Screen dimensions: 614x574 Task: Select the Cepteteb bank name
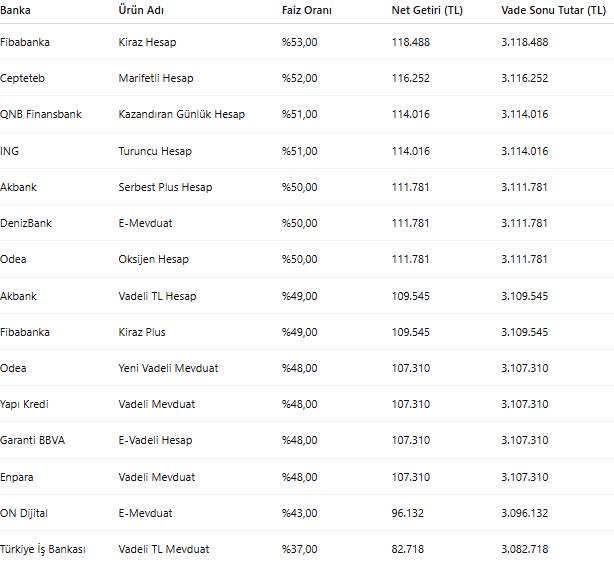click(x=22, y=78)
